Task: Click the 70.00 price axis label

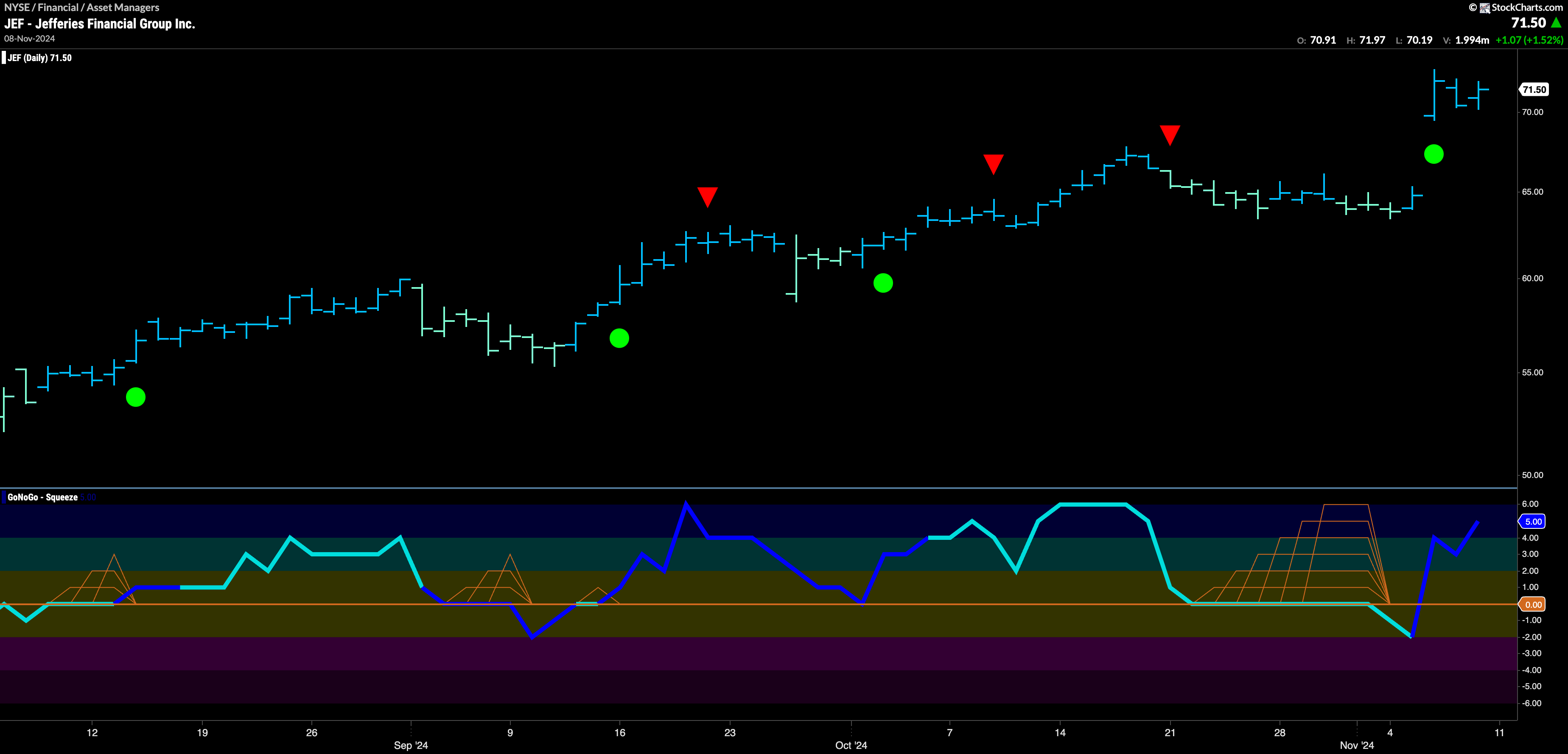Action: (x=1533, y=112)
